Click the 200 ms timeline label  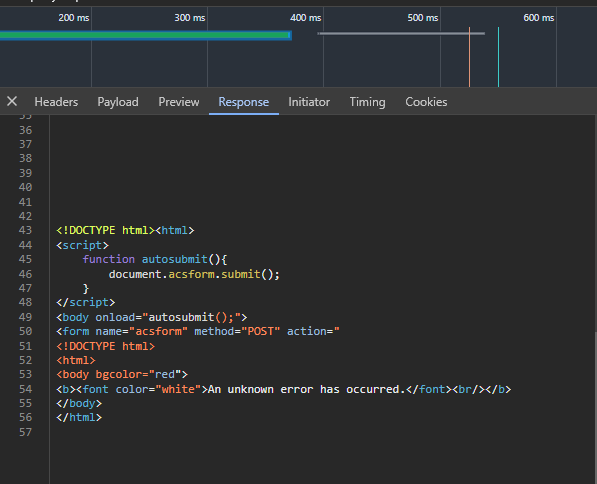[x=74, y=18]
